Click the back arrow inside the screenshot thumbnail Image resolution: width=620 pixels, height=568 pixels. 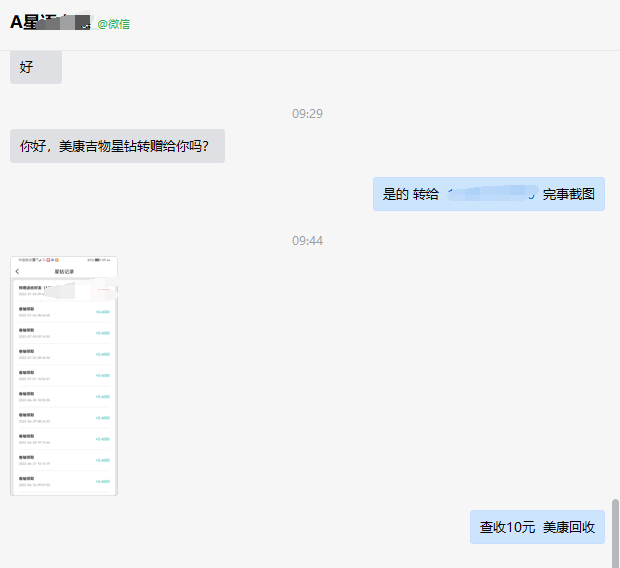17,271
